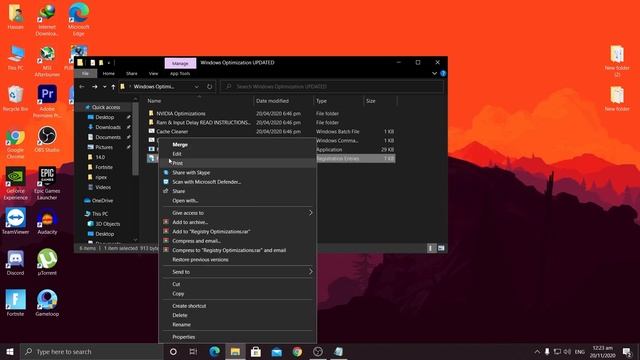The width and height of the screenshot is (640, 360).
Task: Select the MSI Afterburner desktop icon
Action: point(47,60)
